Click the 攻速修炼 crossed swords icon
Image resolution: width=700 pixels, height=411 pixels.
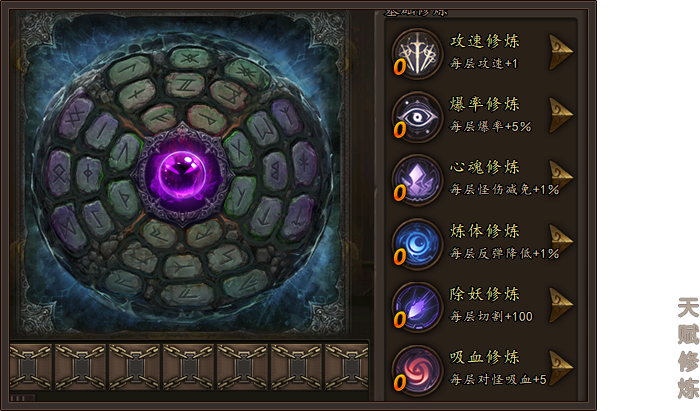point(417,54)
